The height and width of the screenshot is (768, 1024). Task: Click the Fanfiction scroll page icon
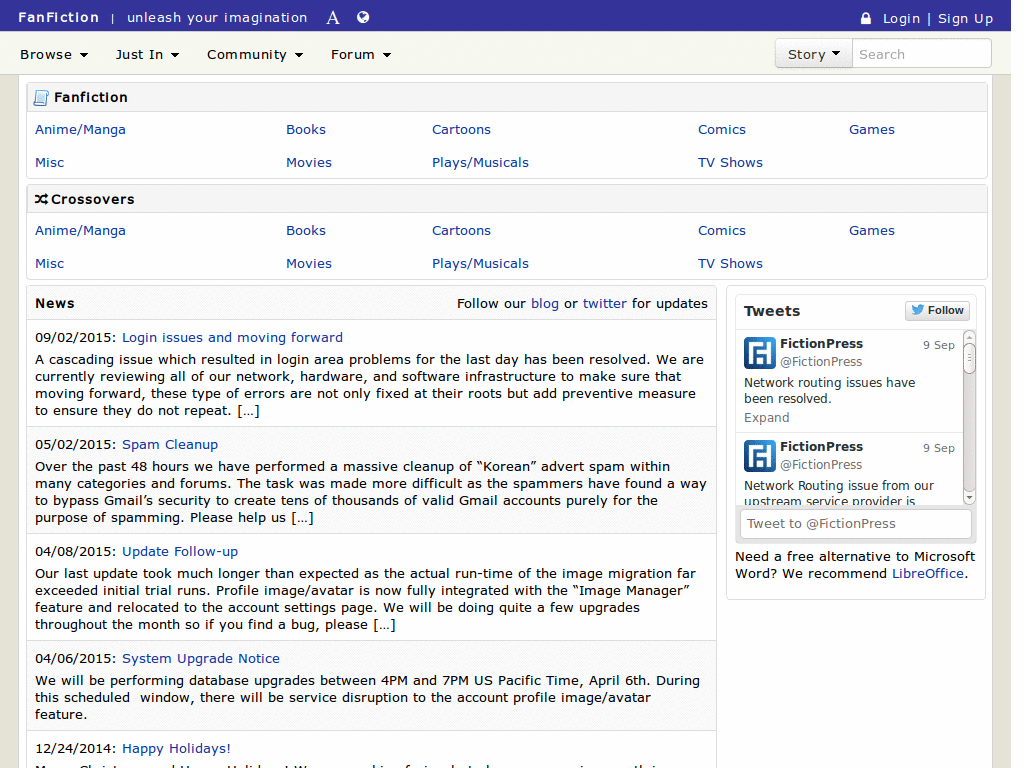tap(41, 97)
